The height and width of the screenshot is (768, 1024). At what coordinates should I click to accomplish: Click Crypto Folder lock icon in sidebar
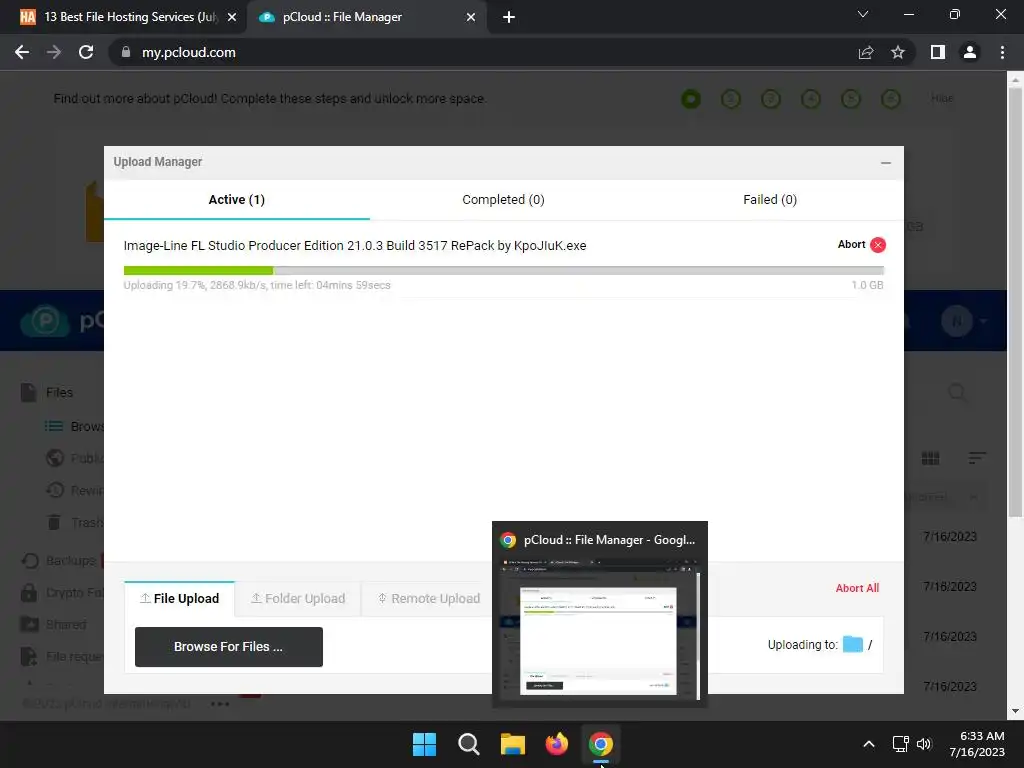(x=29, y=592)
